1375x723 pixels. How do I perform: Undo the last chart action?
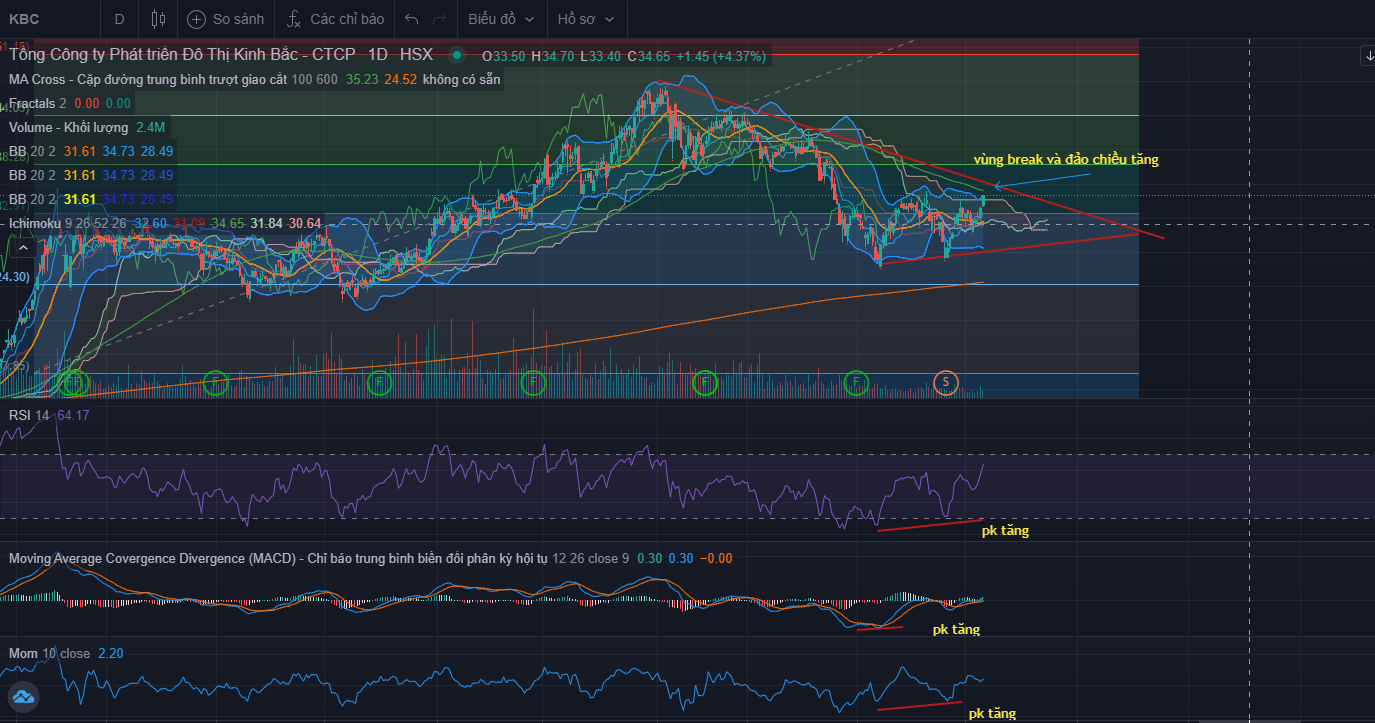click(411, 19)
